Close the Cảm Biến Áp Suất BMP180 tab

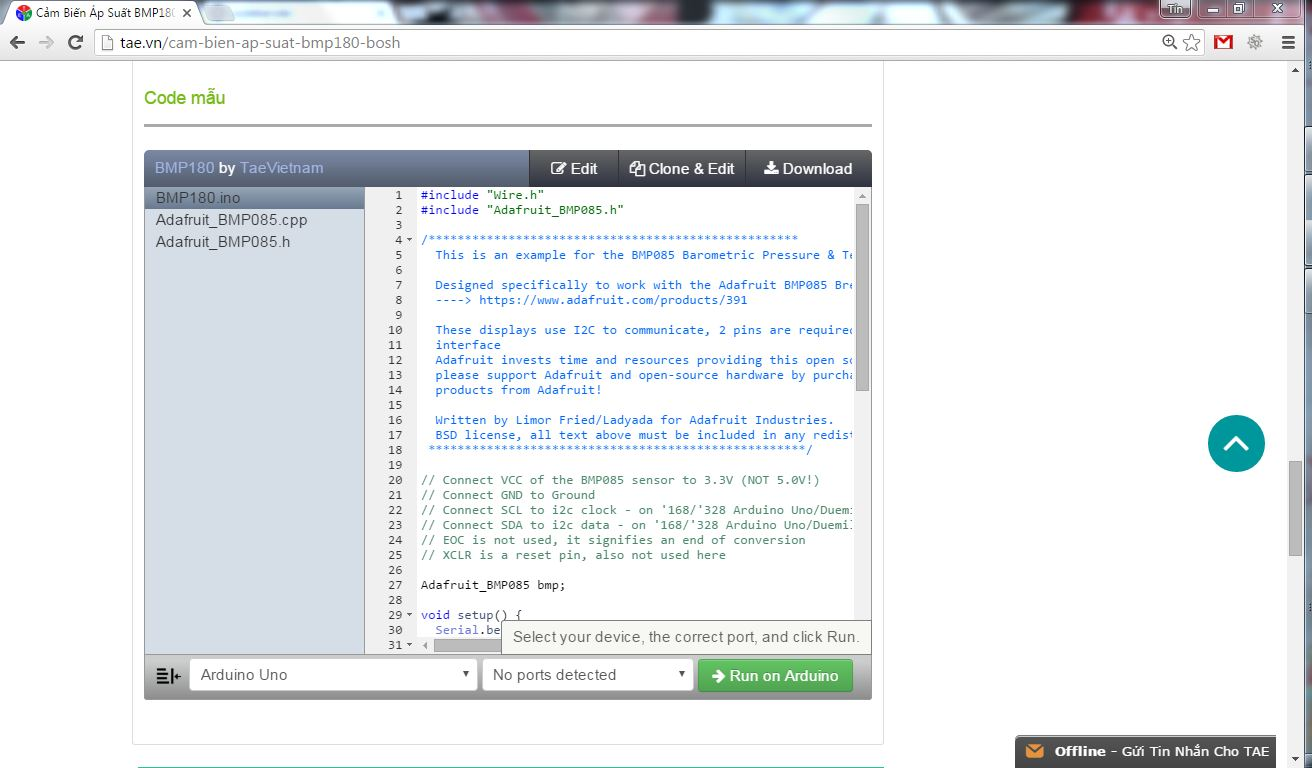click(x=187, y=13)
